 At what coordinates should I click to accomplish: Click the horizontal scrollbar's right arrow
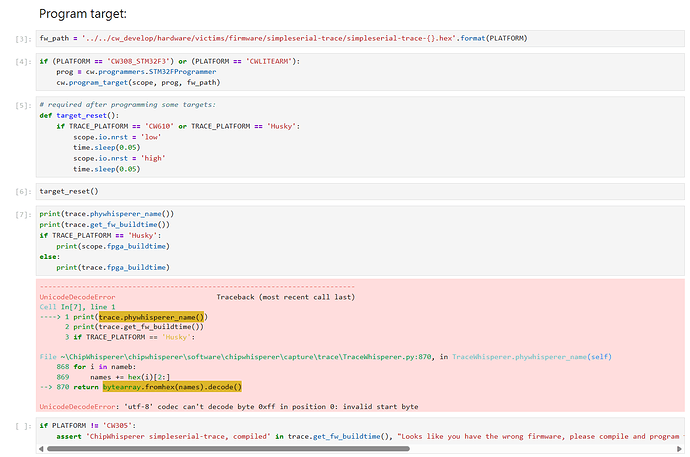click(x=678, y=448)
